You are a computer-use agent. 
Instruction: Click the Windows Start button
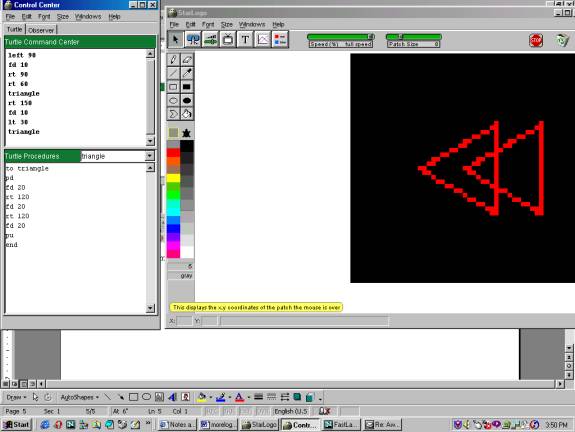coord(17,425)
